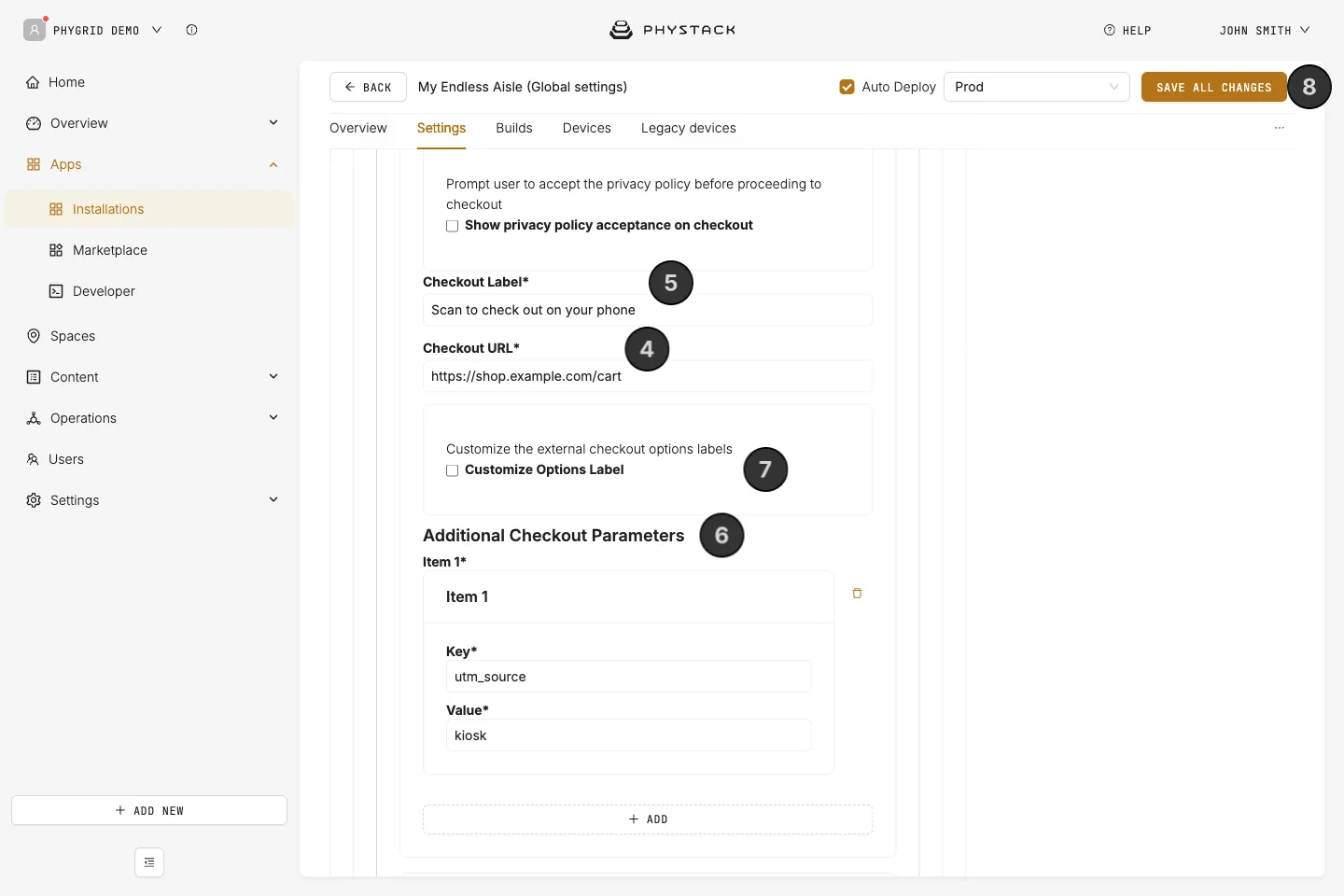Click the Help question mark icon

pos(1110,30)
